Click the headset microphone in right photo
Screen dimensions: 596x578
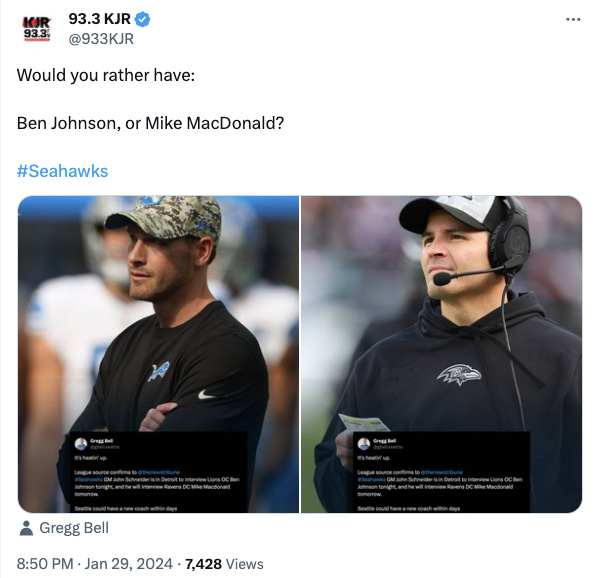coord(442,279)
